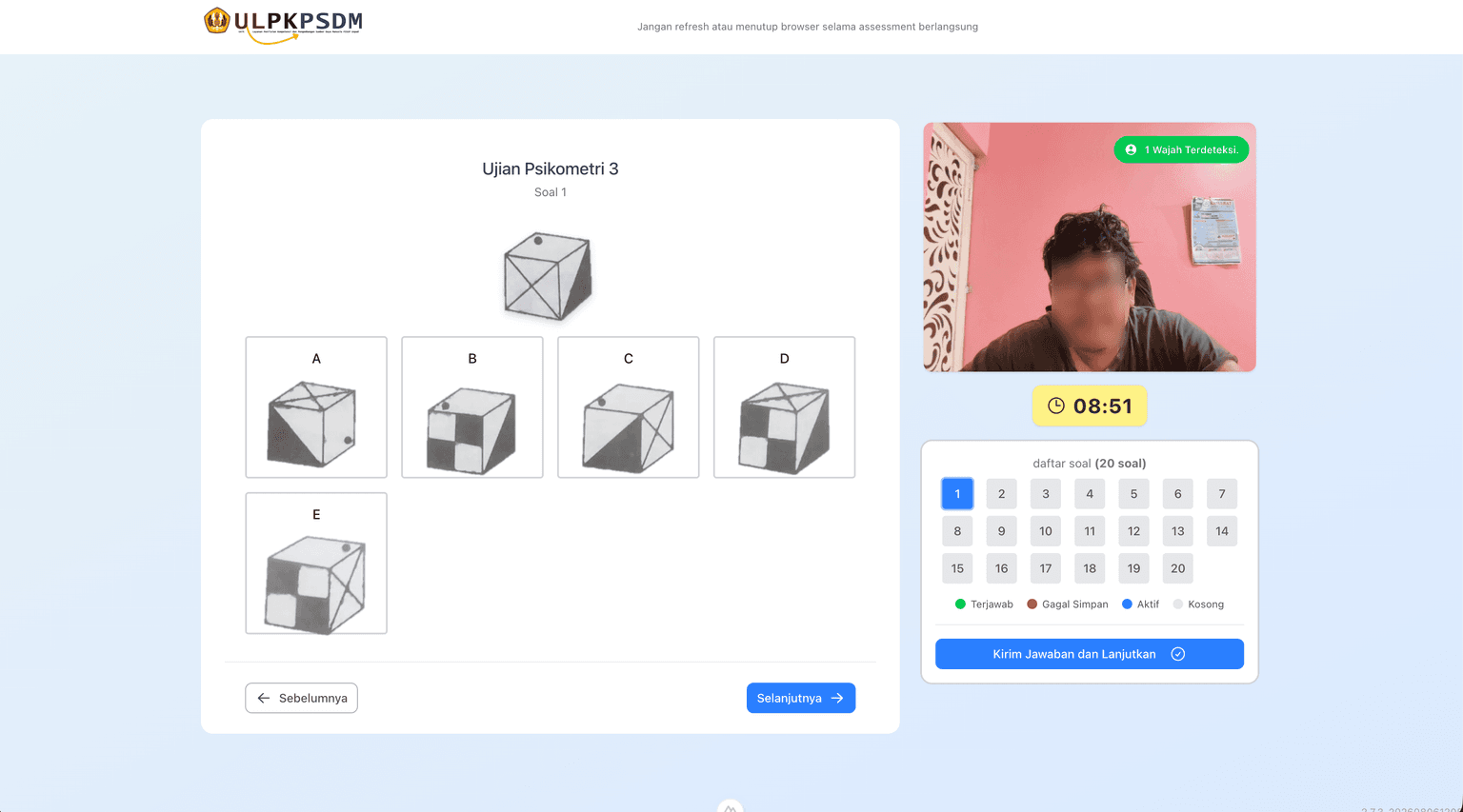This screenshot has height=812, width=1463.
Task: Click the Sebelumnya button
Action: pos(301,698)
